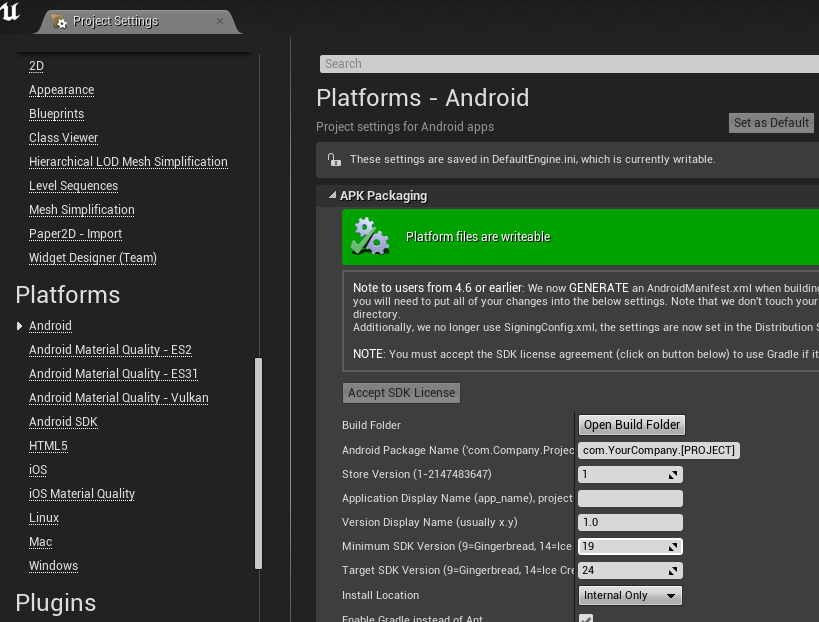The image size is (819, 622).
Task: Click the Accept SDK License button
Action: click(x=401, y=393)
